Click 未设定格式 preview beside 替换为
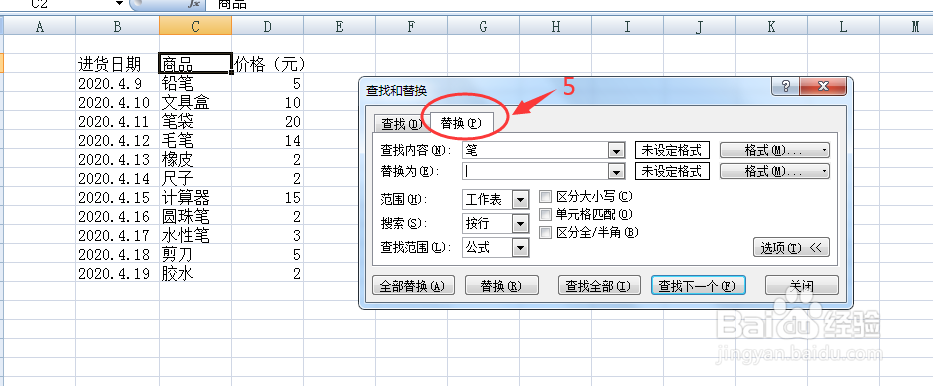This screenshot has width=933, height=386. pyautogui.click(x=672, y=171)
